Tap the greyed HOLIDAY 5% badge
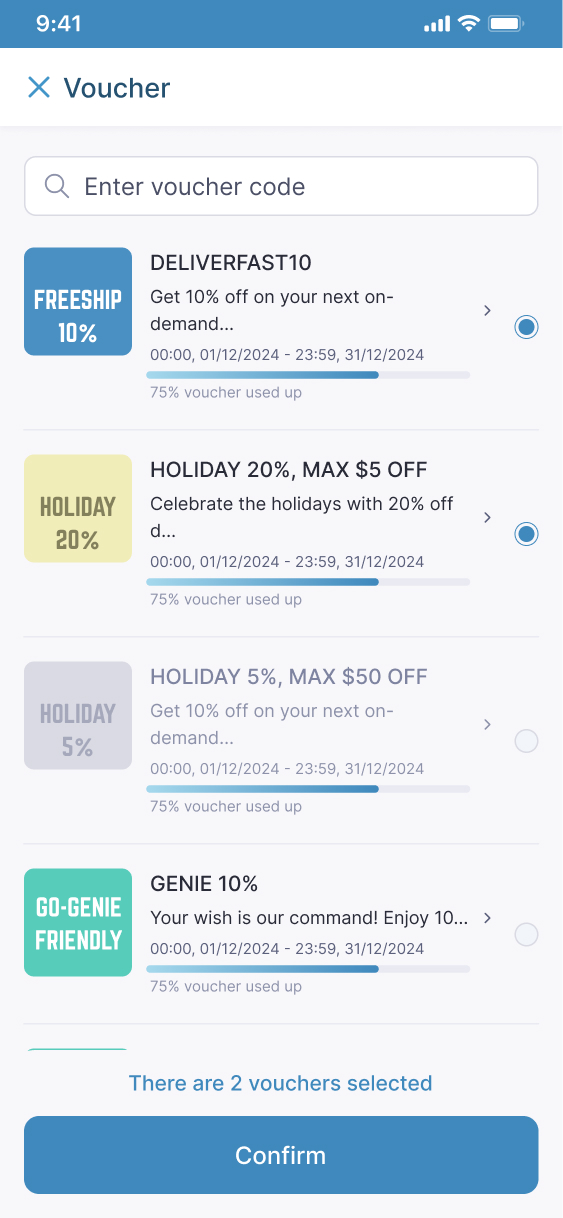The width and height of the screenshot is (563, 1218). pyautogui.click(x=78, y=715)
